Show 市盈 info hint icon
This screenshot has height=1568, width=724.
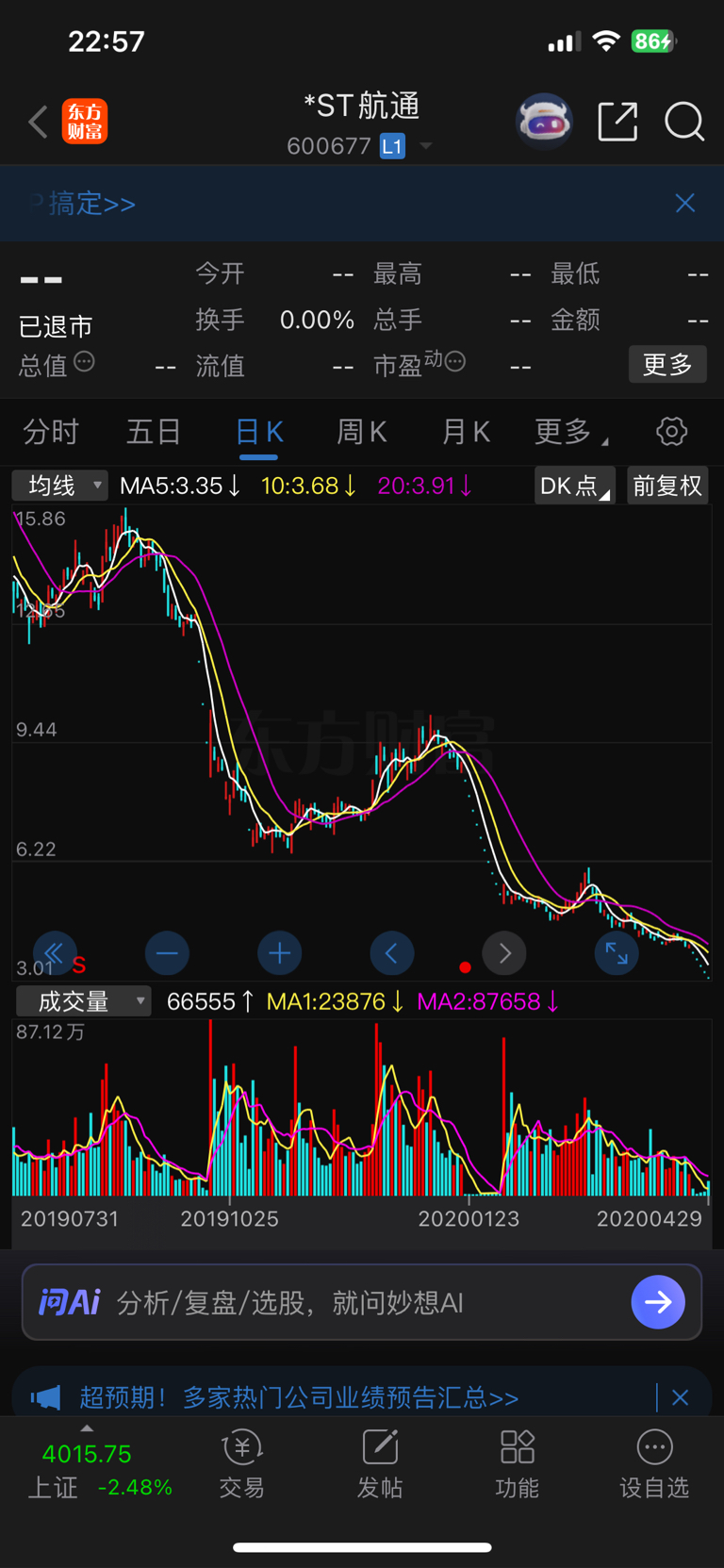pyautogui.click(x=454, y=361)
